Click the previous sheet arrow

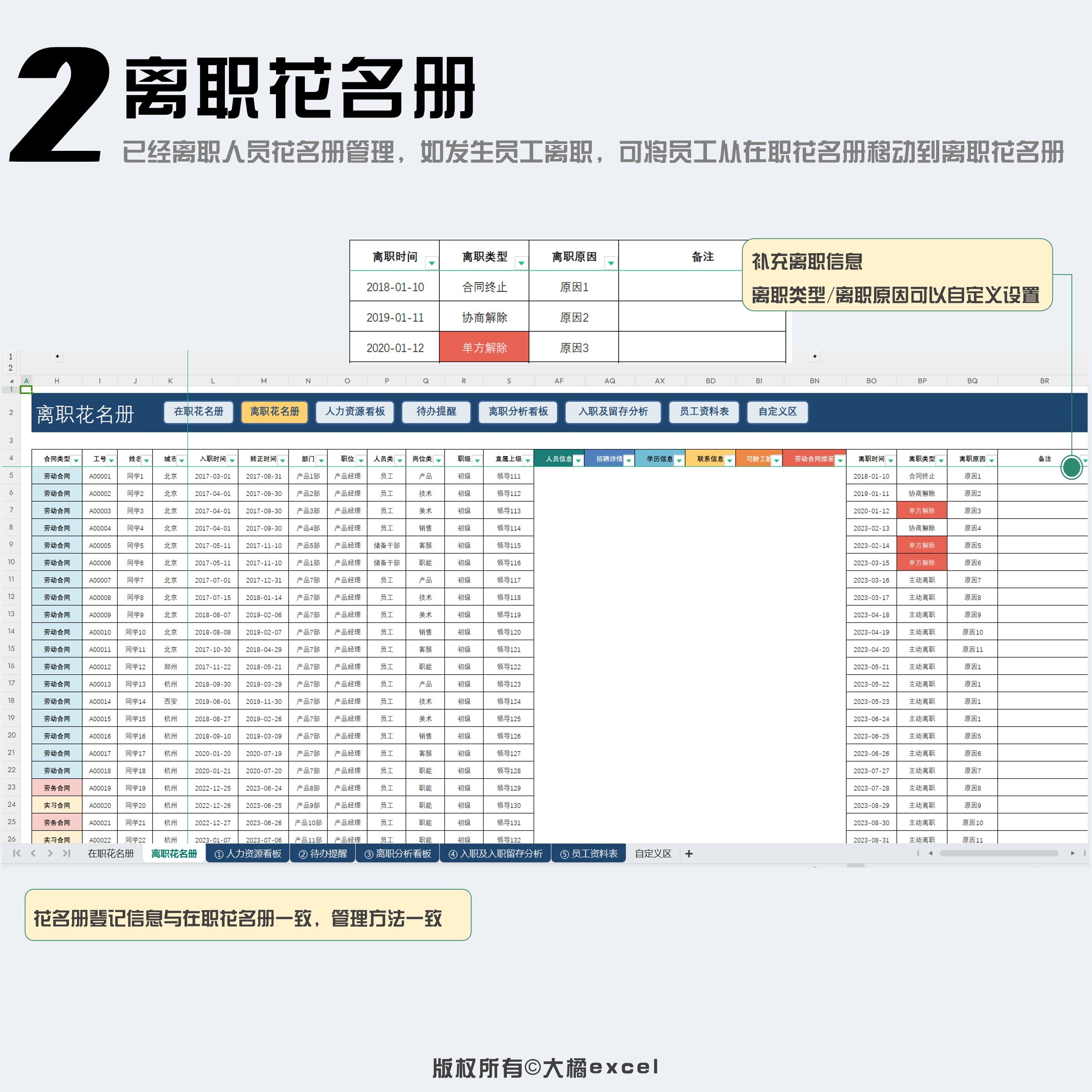(x=33, y=854)
